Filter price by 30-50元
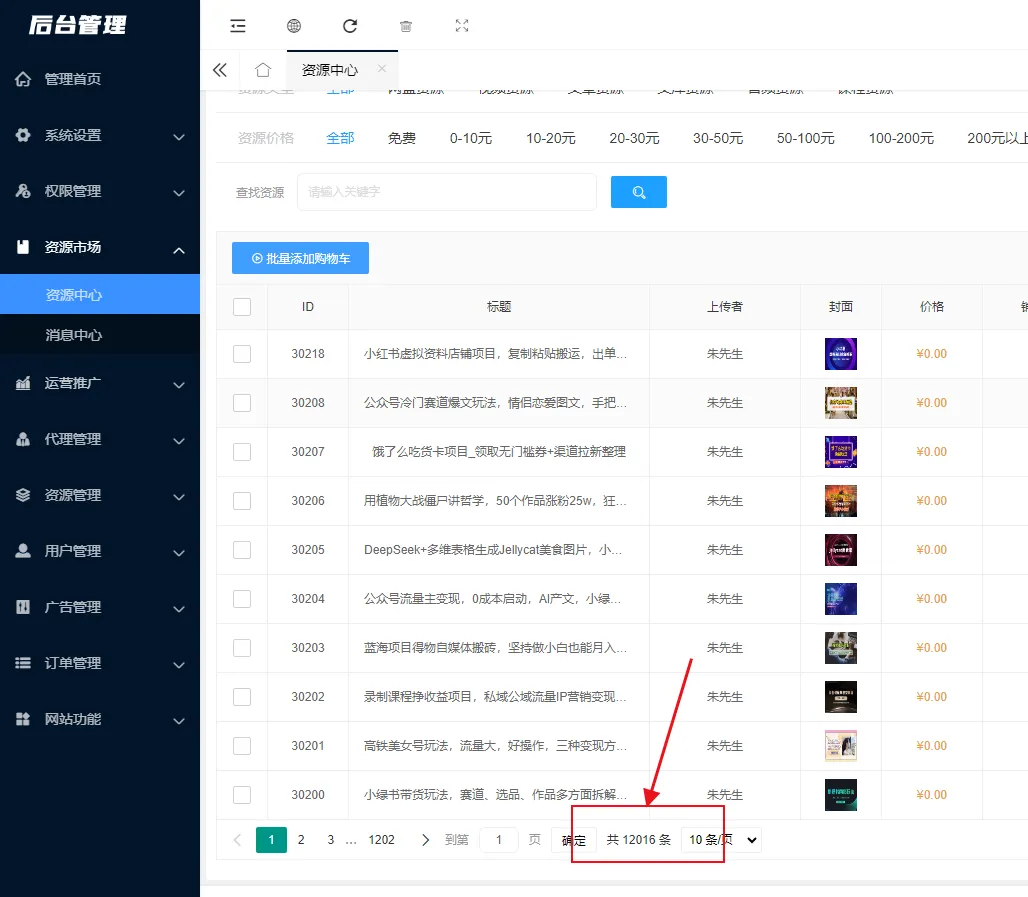Screen dimensions: 1028x897 (718, 138)
